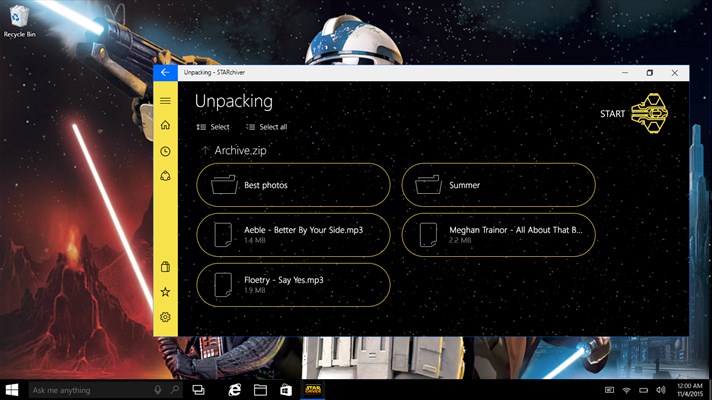712x400 pixels.
Task: Click the battery tray icon
Action: tap(643, 390)
